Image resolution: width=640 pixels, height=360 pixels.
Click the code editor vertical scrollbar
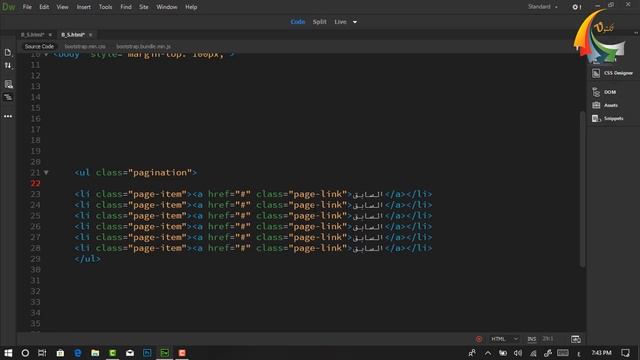pos(582,189)
